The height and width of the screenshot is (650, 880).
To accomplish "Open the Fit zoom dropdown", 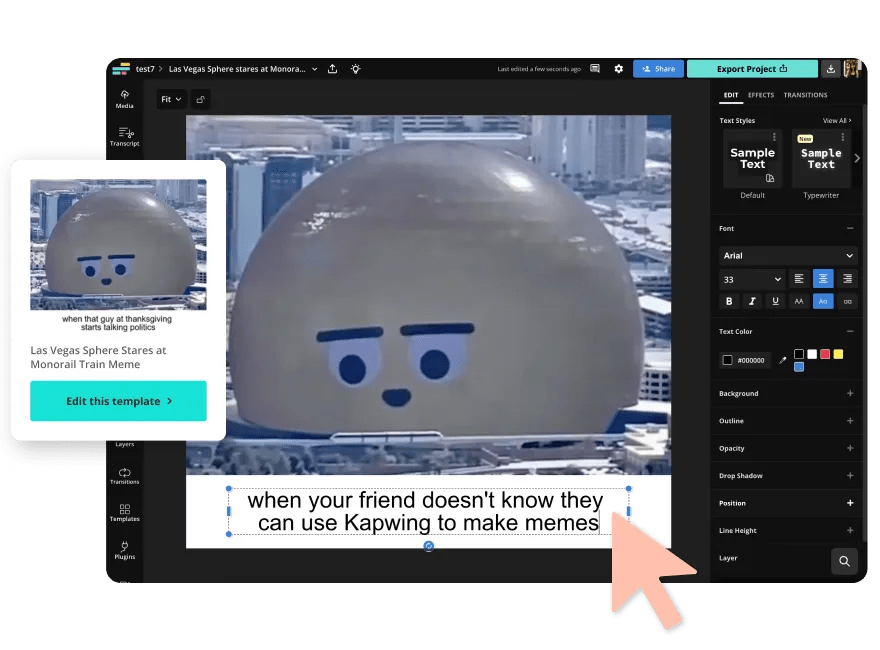I will coord(171,99).
